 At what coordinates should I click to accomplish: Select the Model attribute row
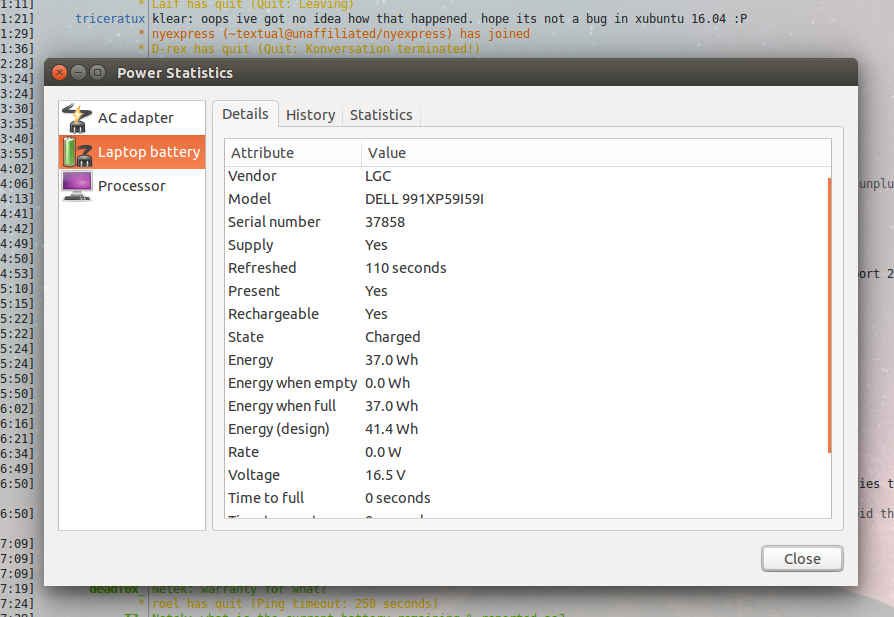[x=527, y=199]
